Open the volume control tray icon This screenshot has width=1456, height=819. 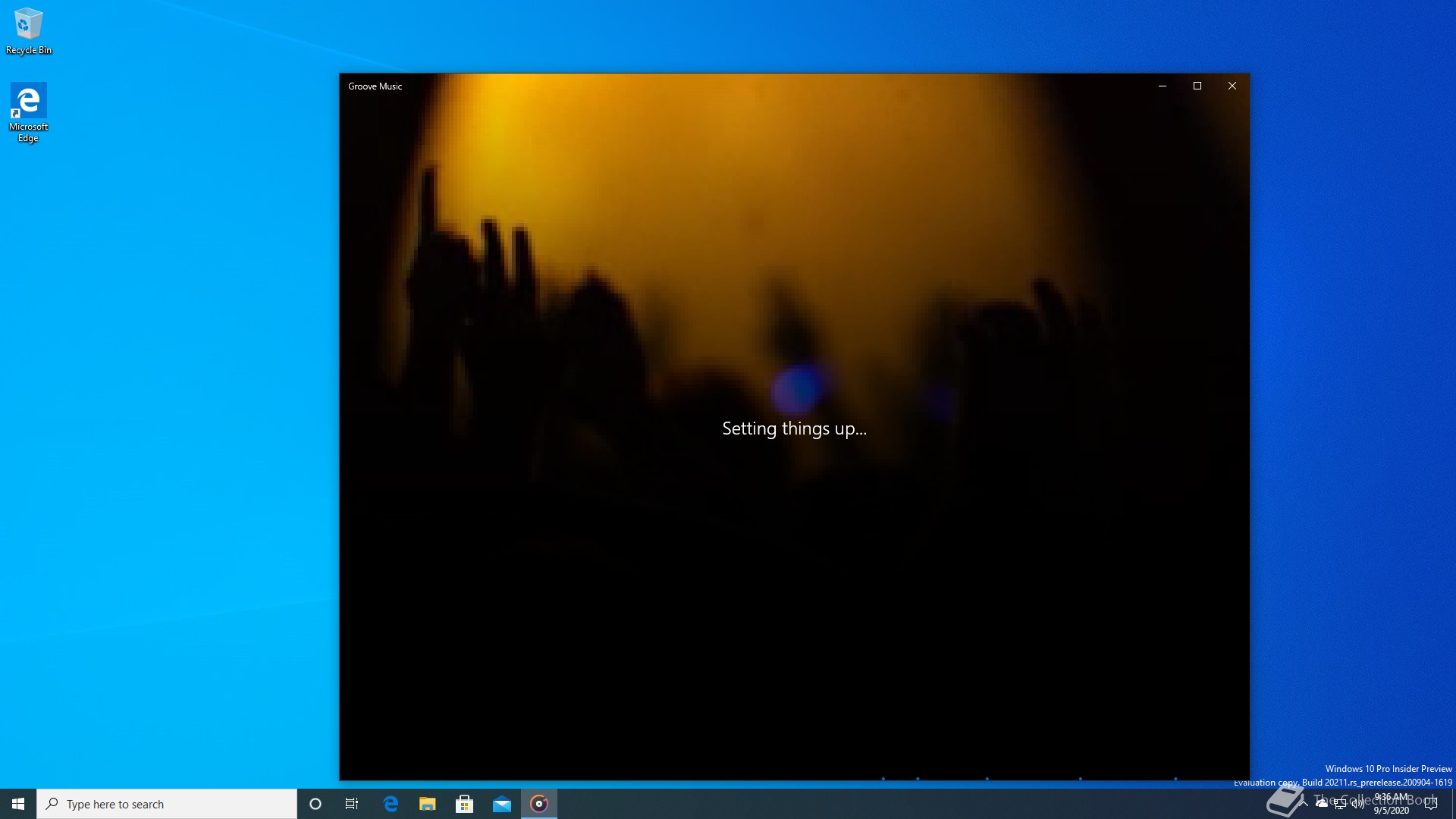pyautogui.click(x=1358, y=804)
